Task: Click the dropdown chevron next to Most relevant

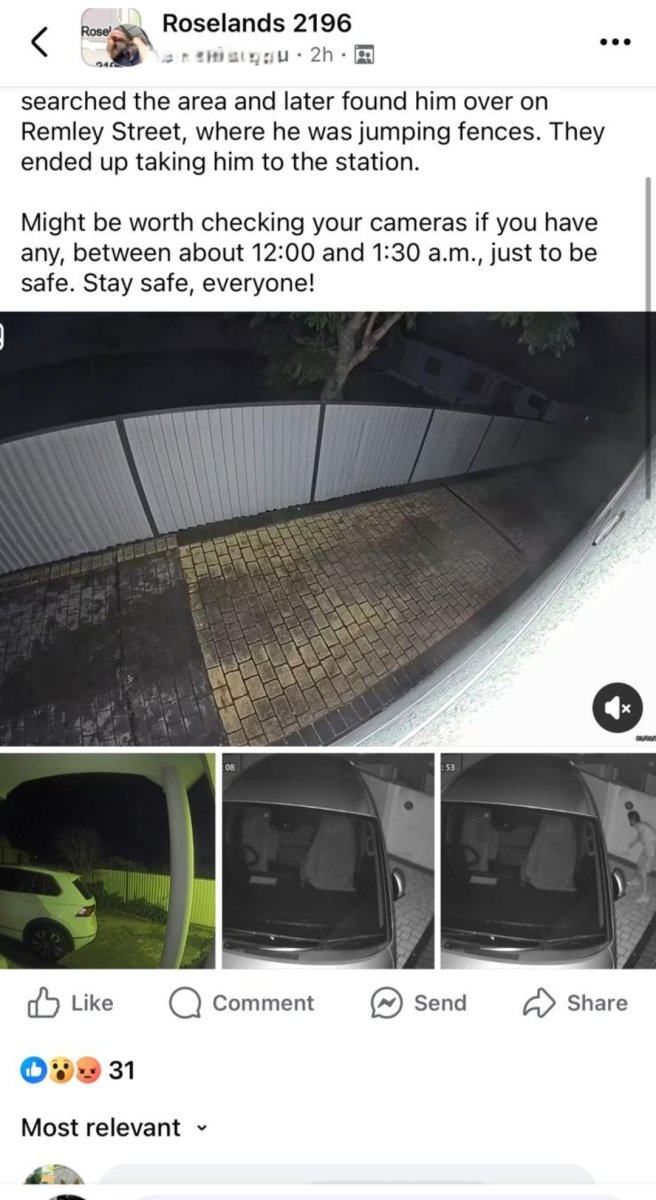Action: 201,1128
